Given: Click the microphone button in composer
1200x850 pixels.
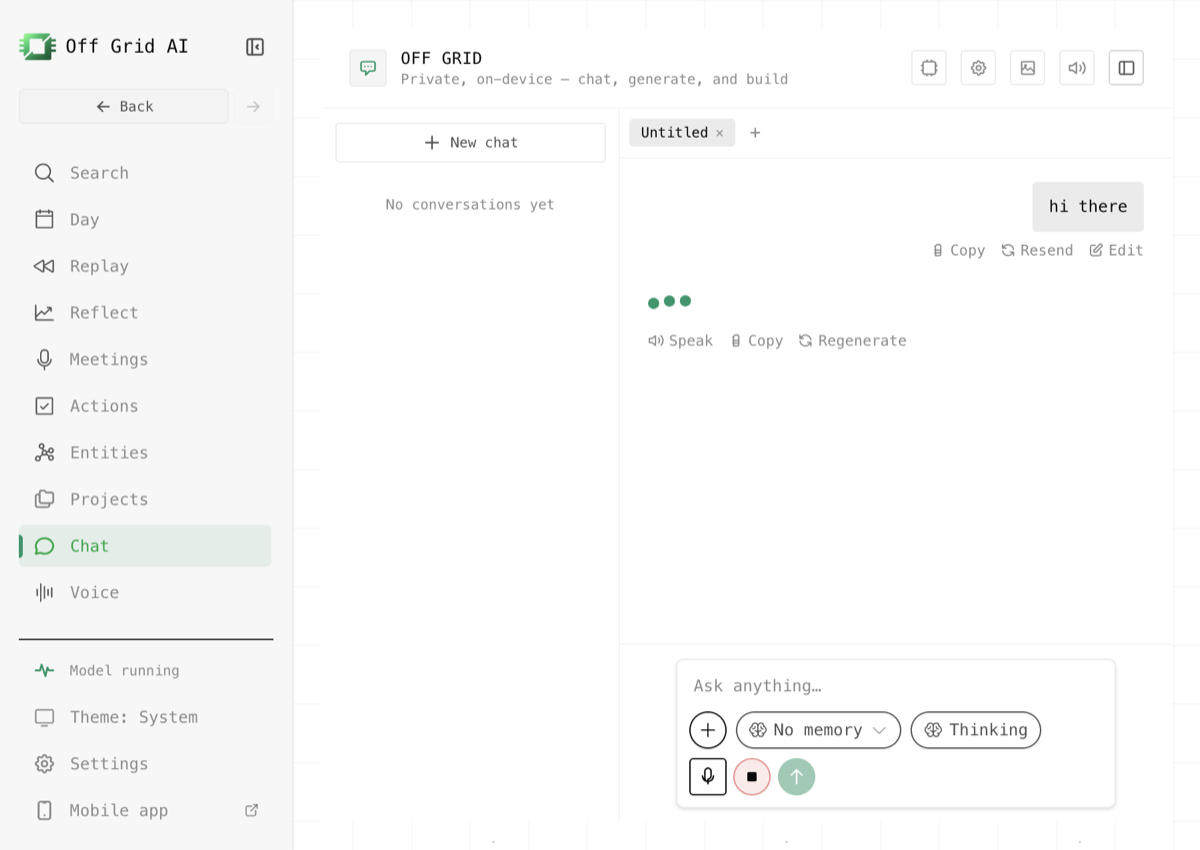Looking at the screenshot, I should tap(708, 776).
